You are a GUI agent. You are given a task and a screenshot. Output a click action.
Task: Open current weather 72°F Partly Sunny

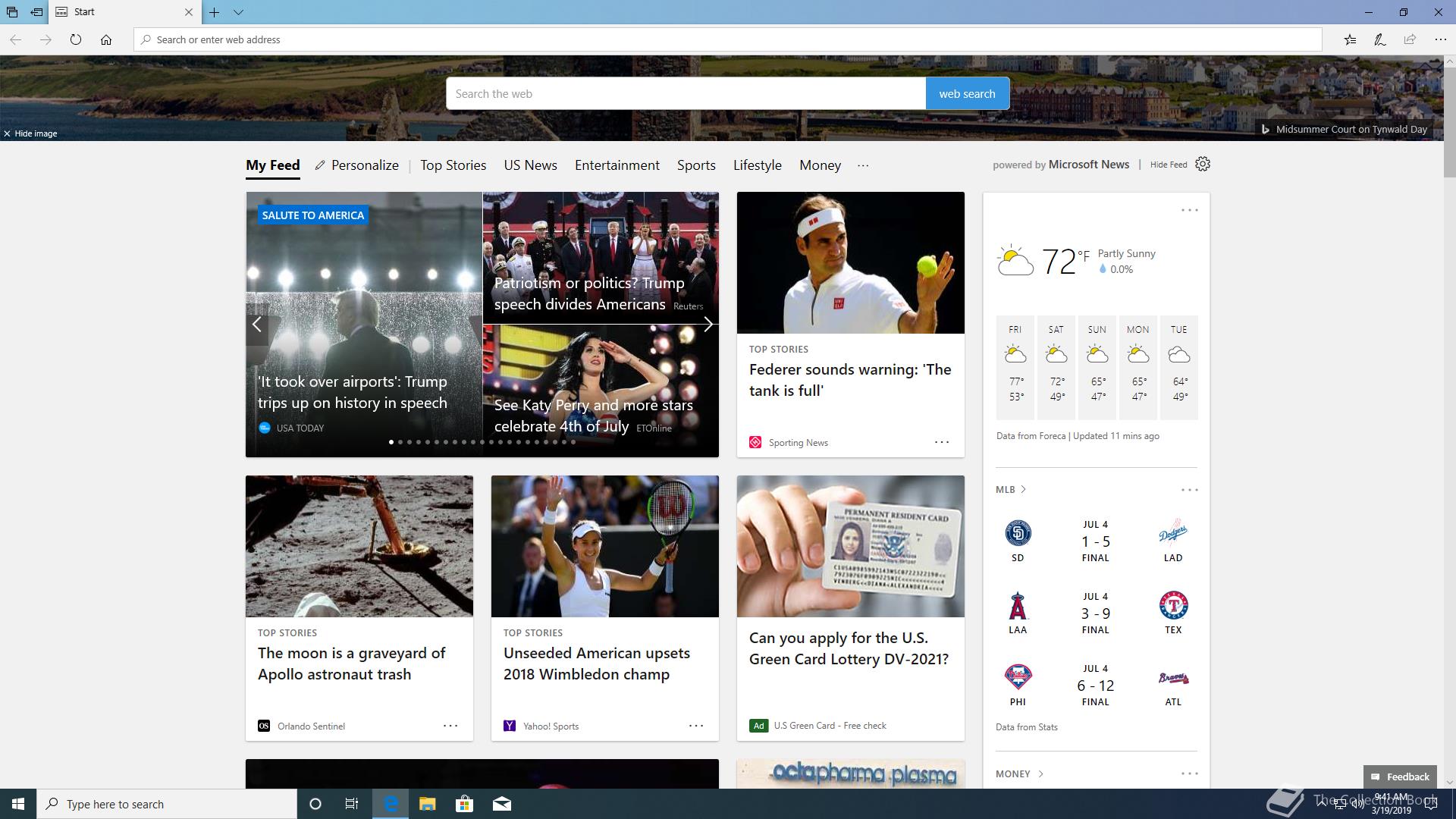pyautogui.click(x=1077, y=261)
